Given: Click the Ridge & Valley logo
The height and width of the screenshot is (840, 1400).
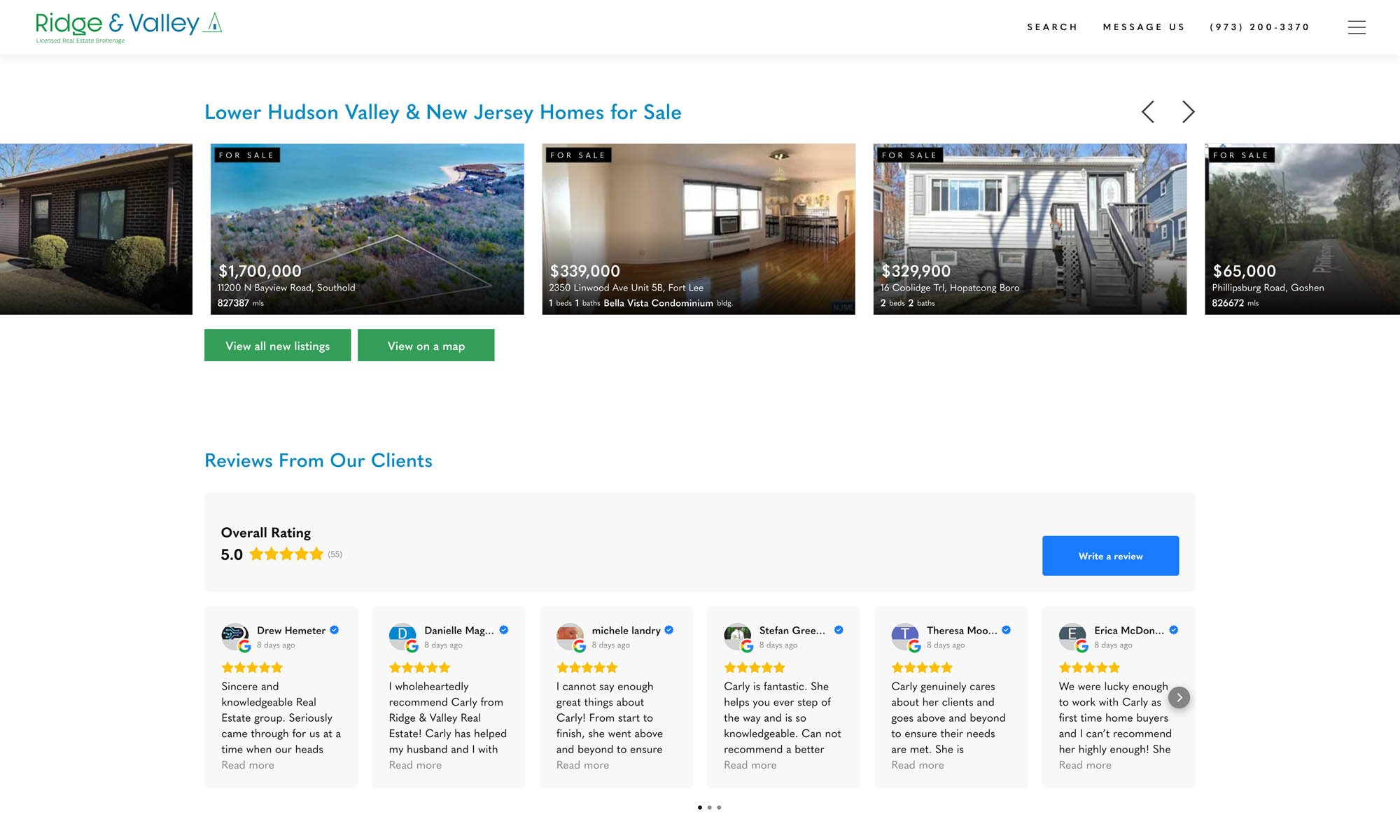Looking at the screenshot, I should (x=129, y=27).
